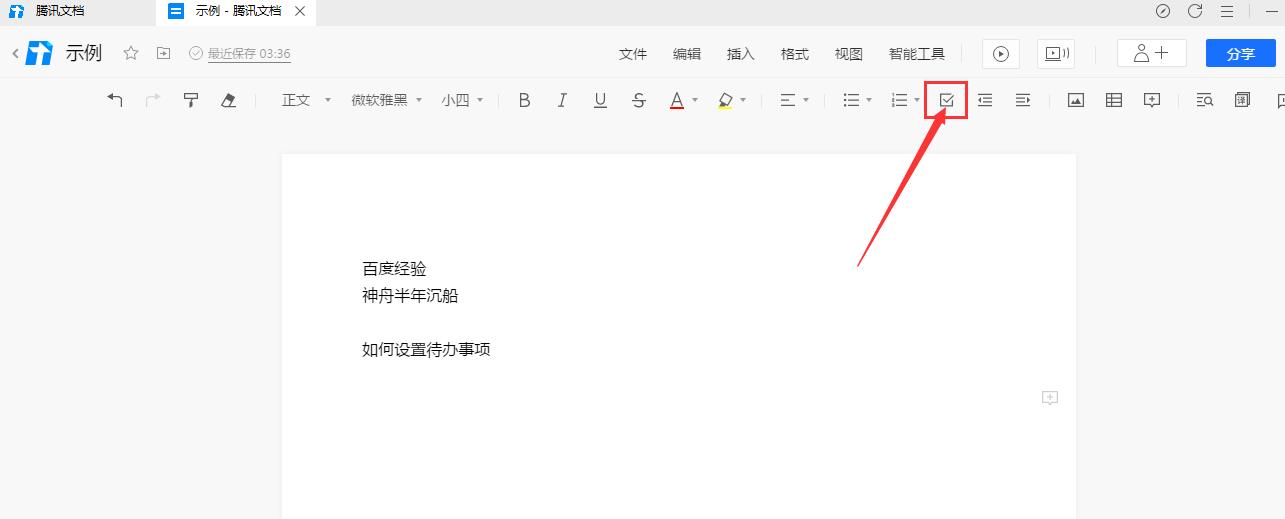Insert a numbered list

coord(899,100)
